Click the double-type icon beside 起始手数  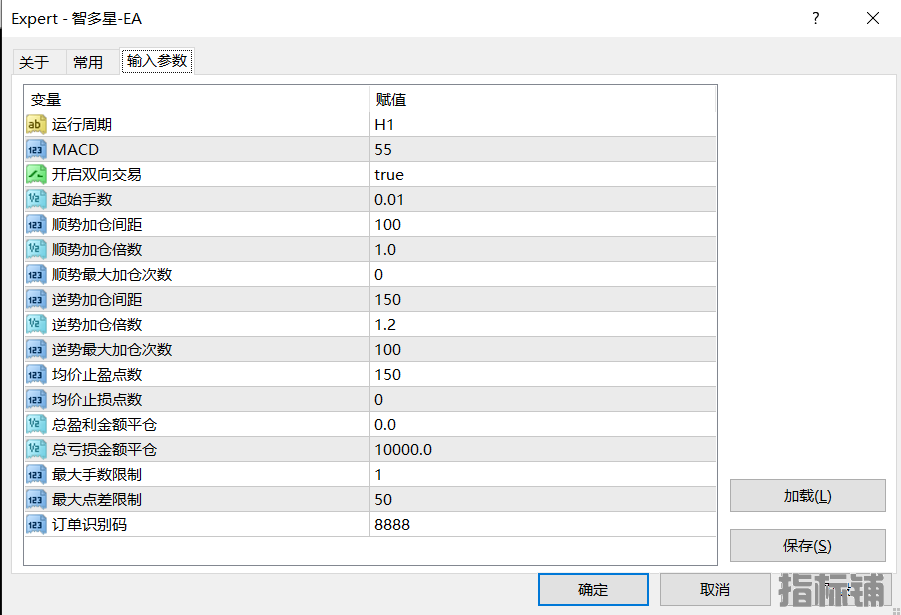pos(36,200)
